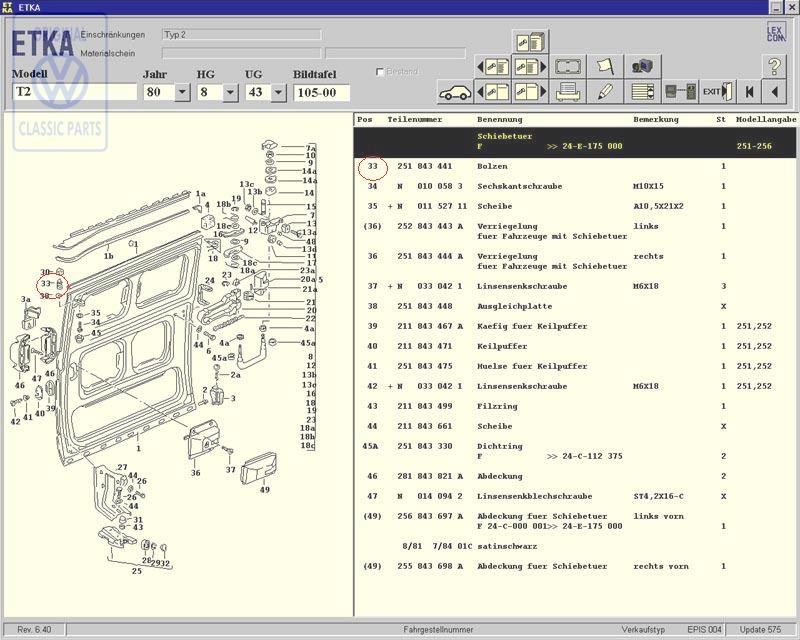800x640 pixels.
Task: Open the HG dropdown arrow
Action: (x=230, y=92)
